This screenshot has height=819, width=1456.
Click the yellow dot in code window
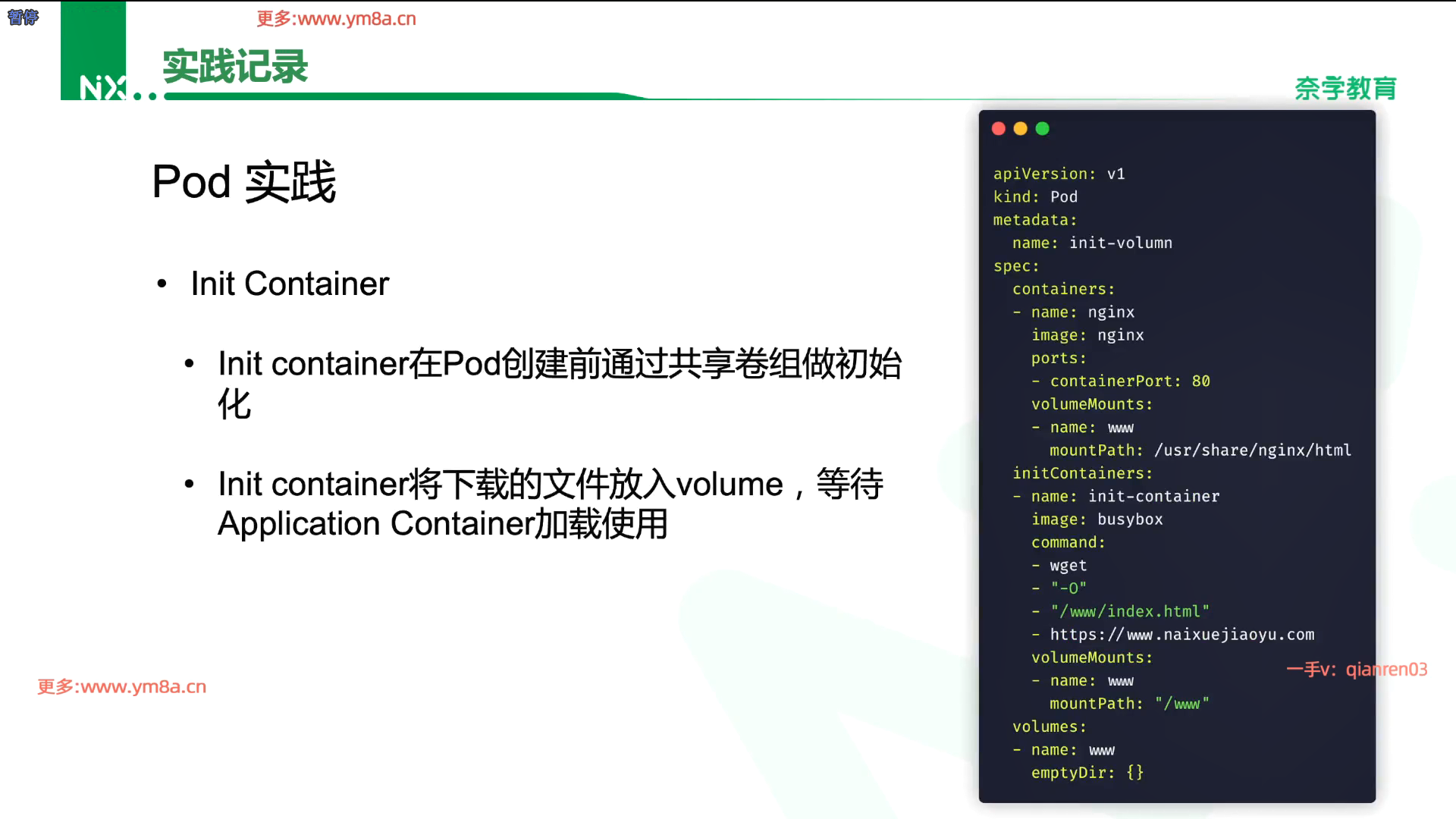(1021, 129)
